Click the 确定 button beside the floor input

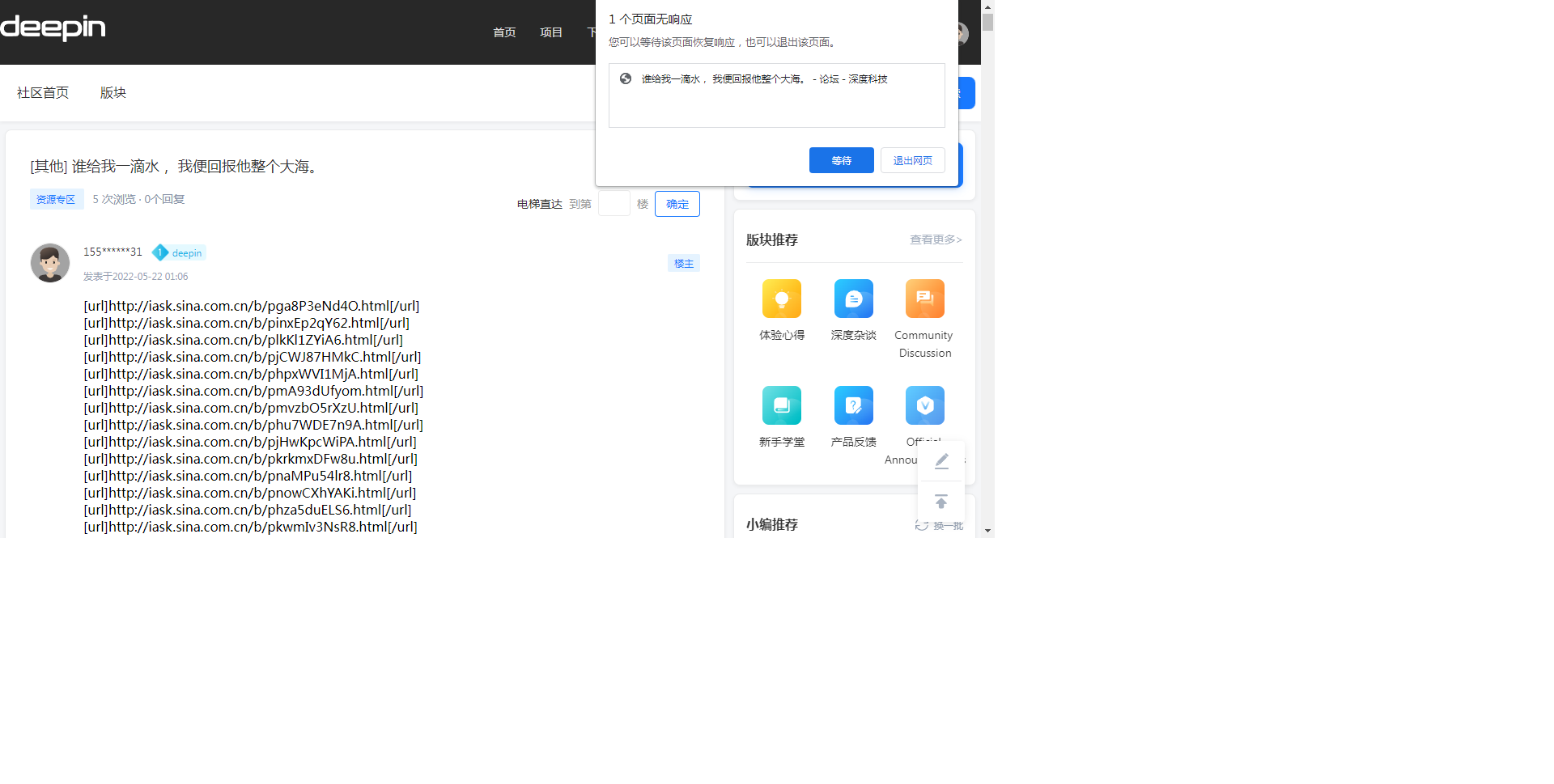[x=677, y=204]
